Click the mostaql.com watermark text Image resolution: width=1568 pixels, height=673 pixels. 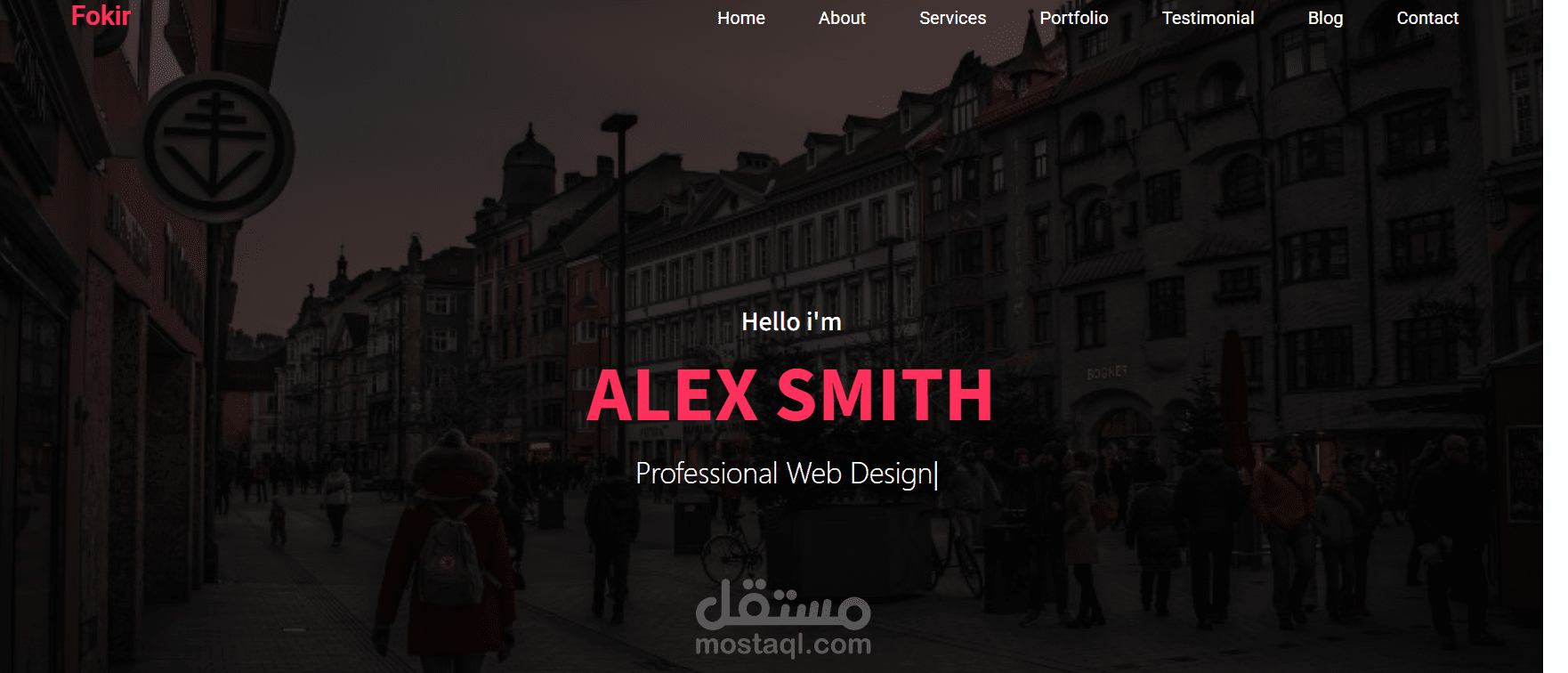tap(783, 644)
